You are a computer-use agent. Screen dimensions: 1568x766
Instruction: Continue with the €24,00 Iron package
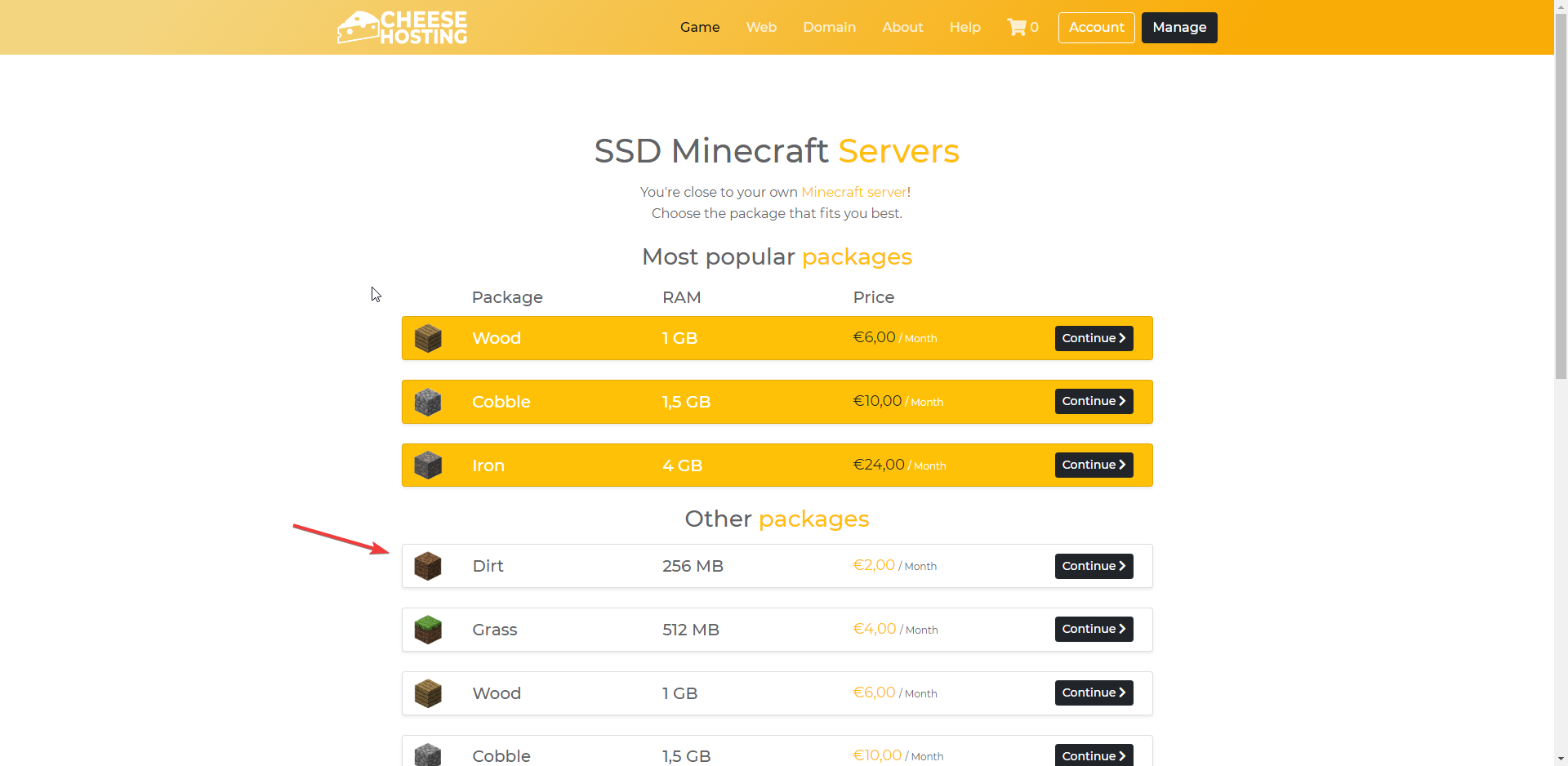coord(1094,465)
